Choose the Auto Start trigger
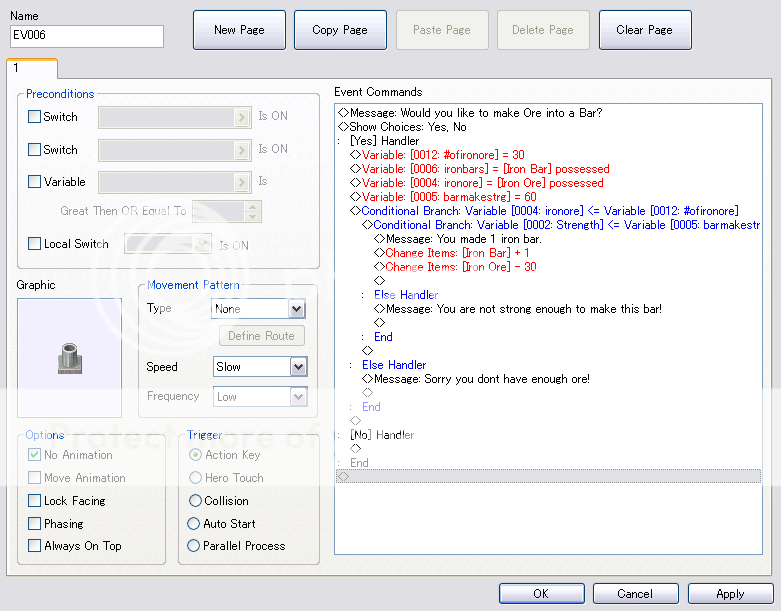 [194, 524]
